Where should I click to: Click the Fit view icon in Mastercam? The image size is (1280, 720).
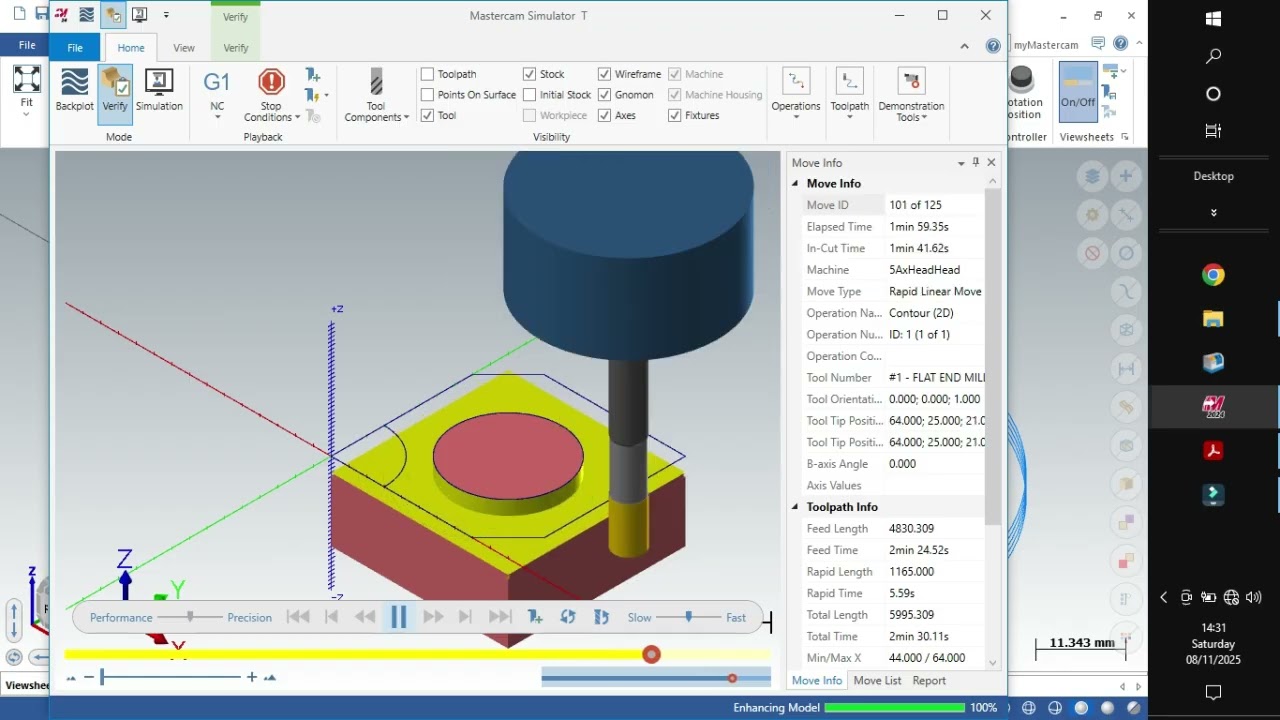[x=27, y=79]
